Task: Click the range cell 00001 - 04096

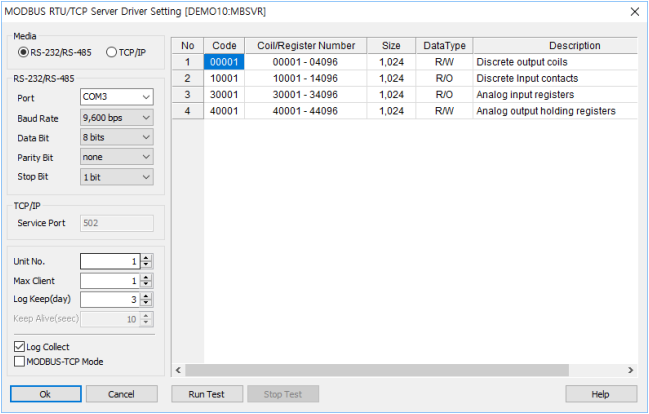Action: tap(305, 62)
